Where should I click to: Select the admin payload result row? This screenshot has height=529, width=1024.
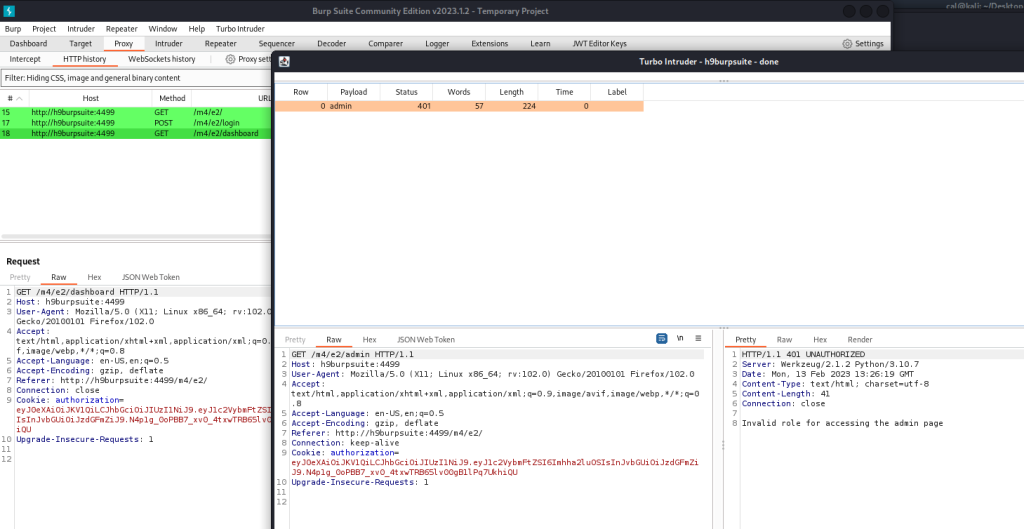[459, 106]
